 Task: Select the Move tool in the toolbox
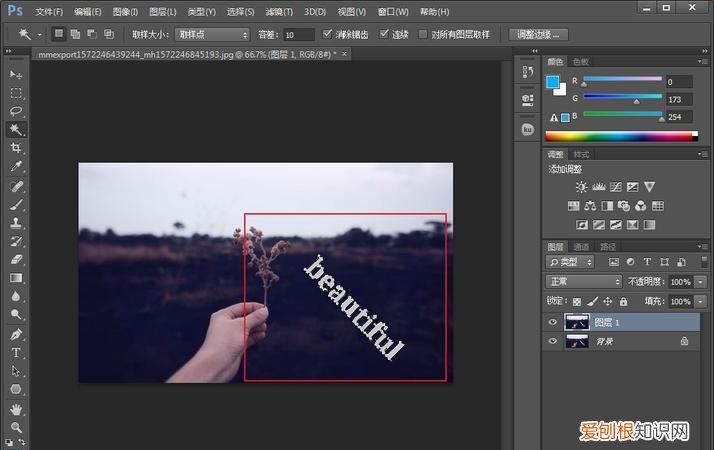(x=16, y=75)
